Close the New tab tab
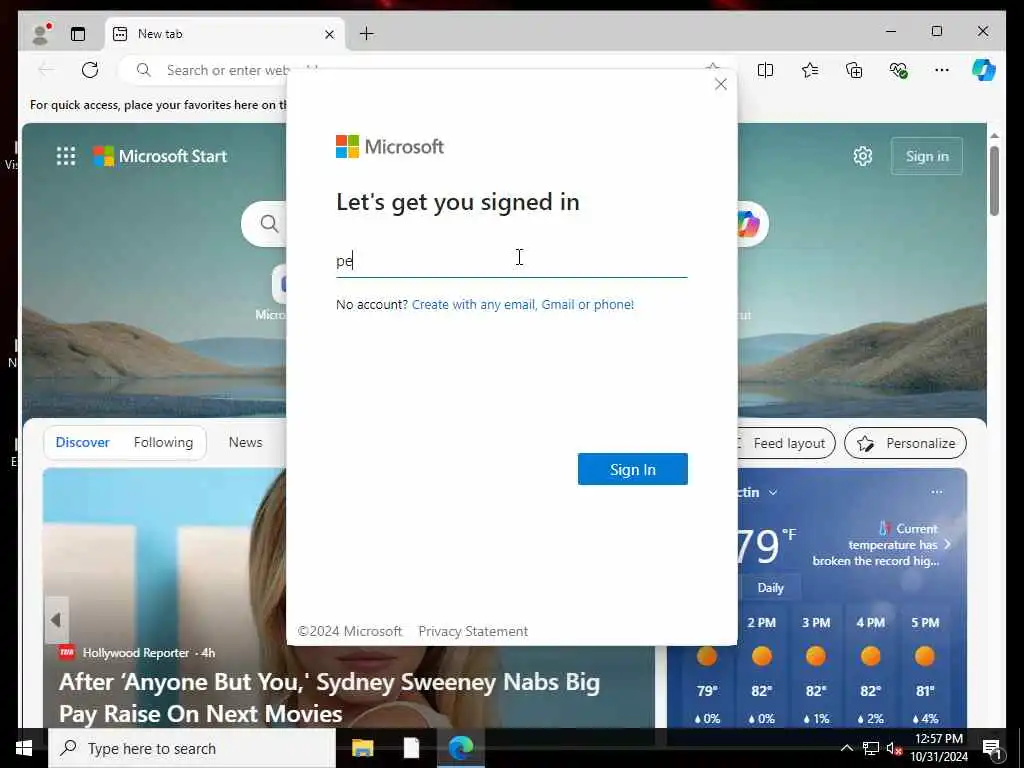Image resolution: width=1024 pixels, height=768 pixels. point(330,34)
